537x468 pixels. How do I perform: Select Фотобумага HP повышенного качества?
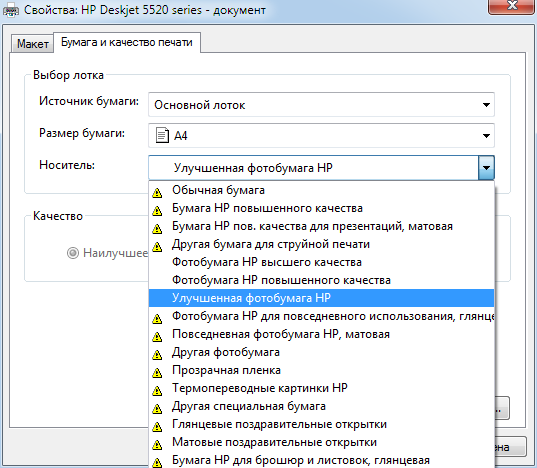(x=321, y=280)
